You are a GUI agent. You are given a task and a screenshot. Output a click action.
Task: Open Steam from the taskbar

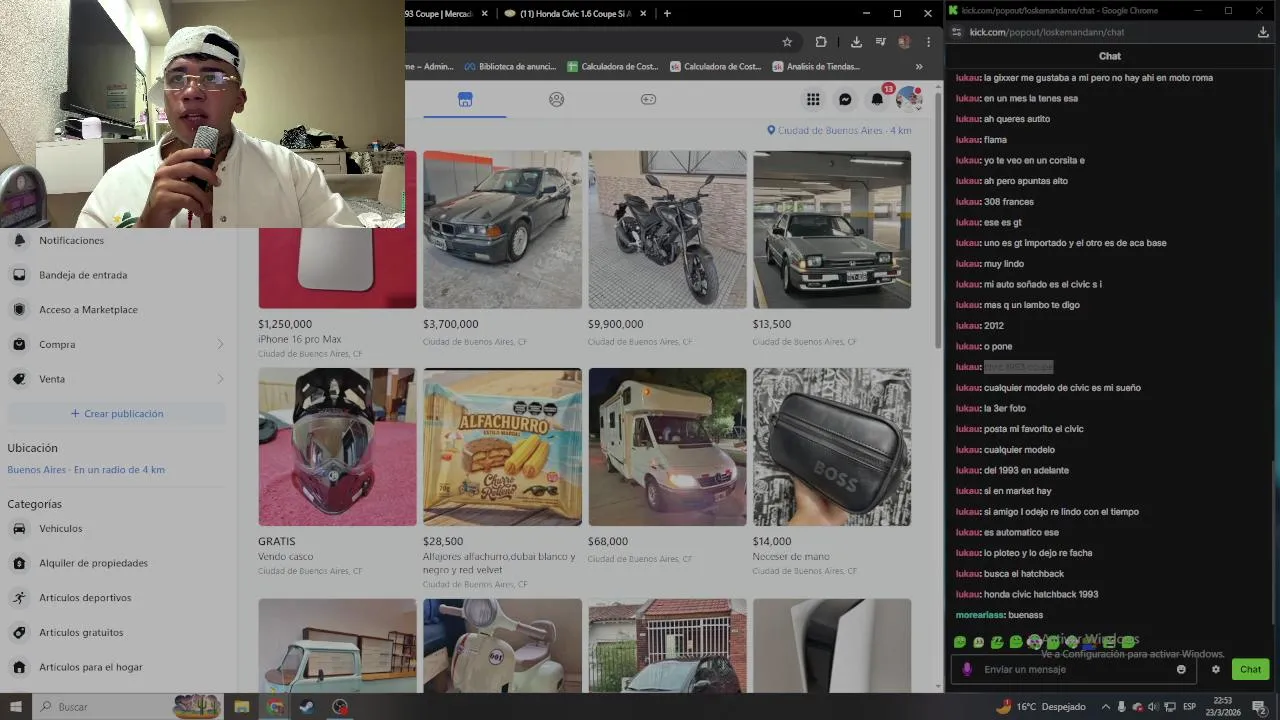[306, 707]
